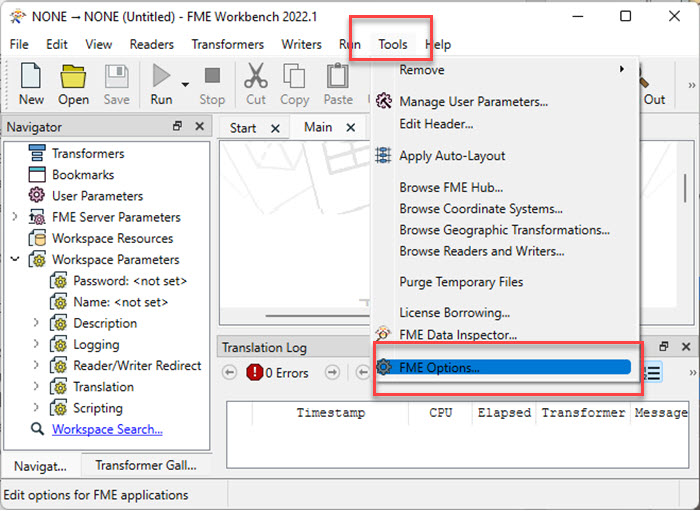
Task: Click the Copy toolbar icon
Action: [x=294, y=76]
